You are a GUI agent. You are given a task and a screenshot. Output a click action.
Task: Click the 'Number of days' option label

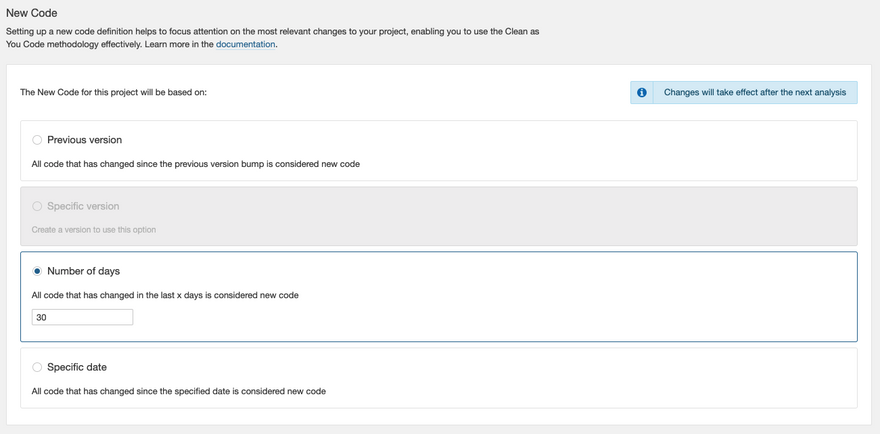click(83, 271)
